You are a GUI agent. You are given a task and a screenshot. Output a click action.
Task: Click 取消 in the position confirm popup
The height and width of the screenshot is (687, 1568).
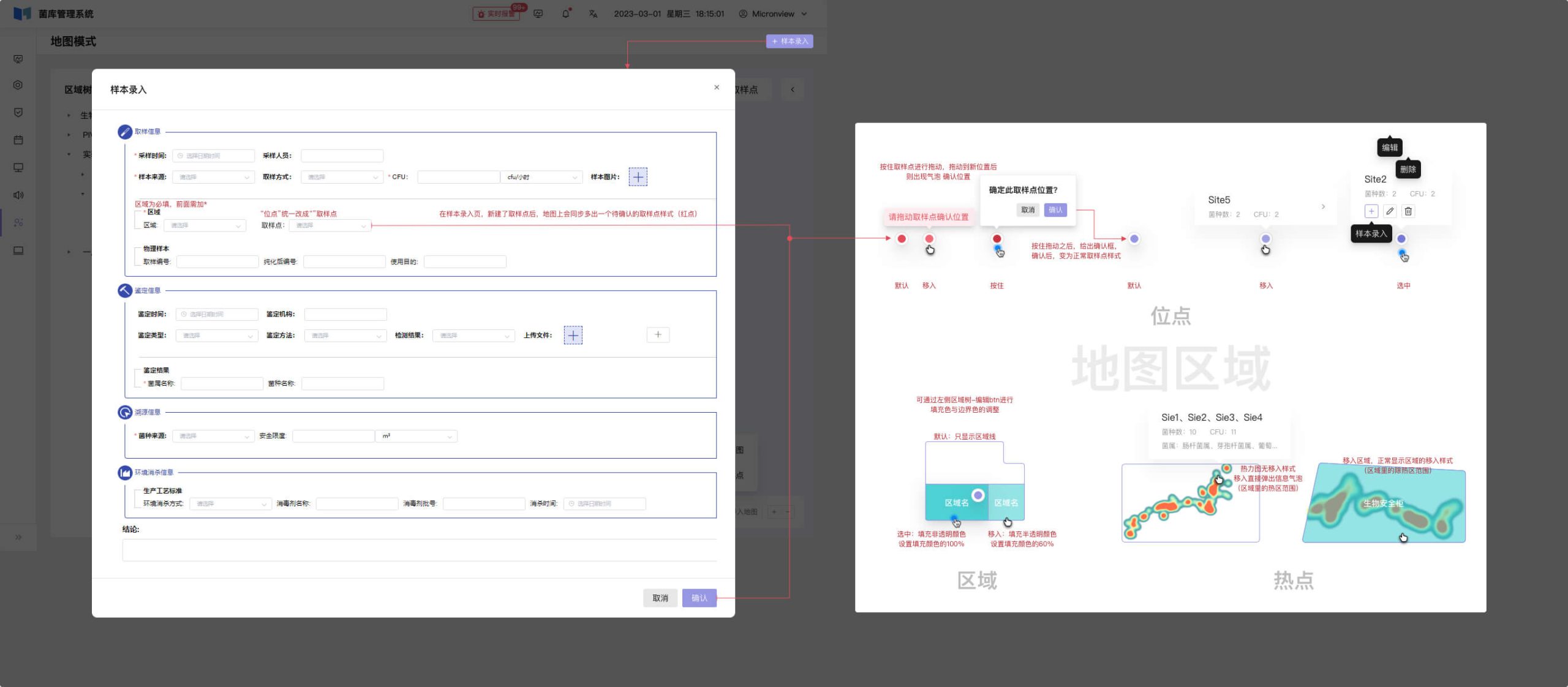coord(1028,210)
